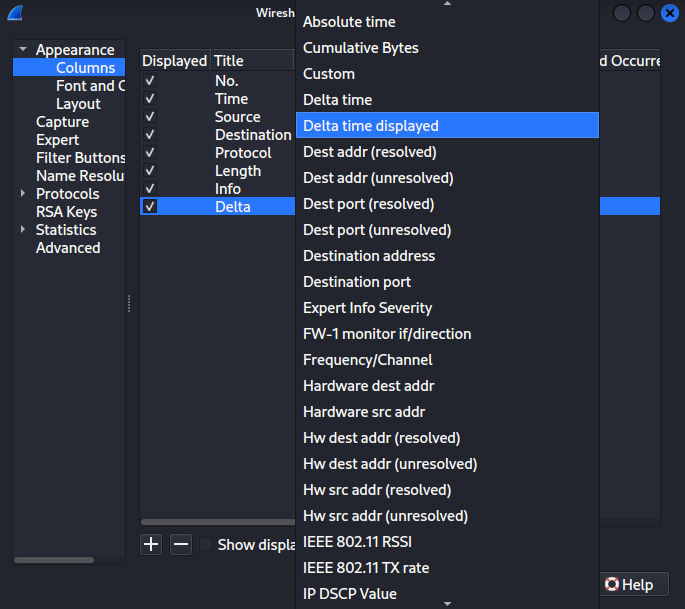
Task: Click the plus icon to add column
Action: click(151, 544)
